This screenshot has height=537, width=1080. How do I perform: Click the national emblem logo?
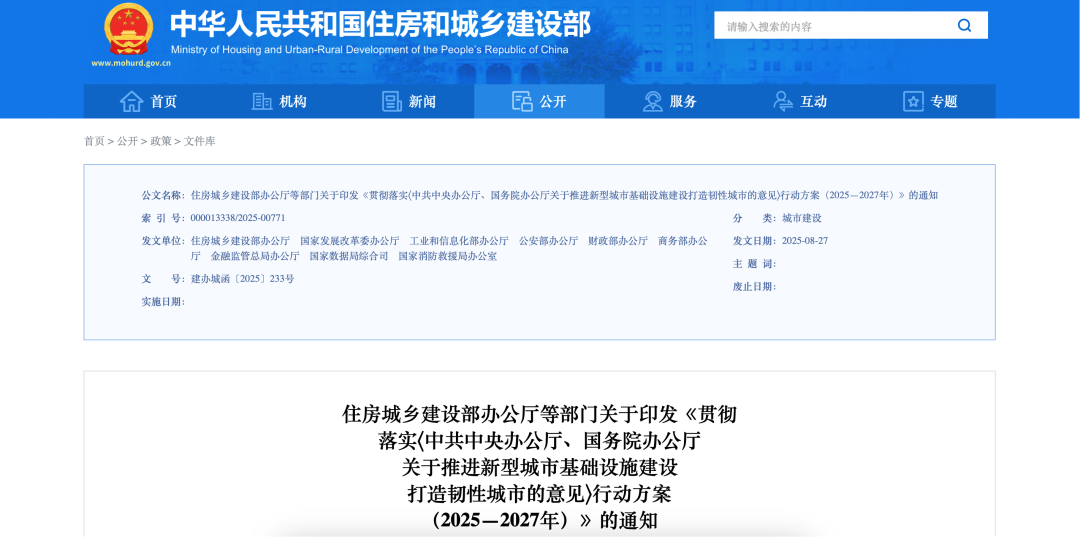click(x=129, y=29)
